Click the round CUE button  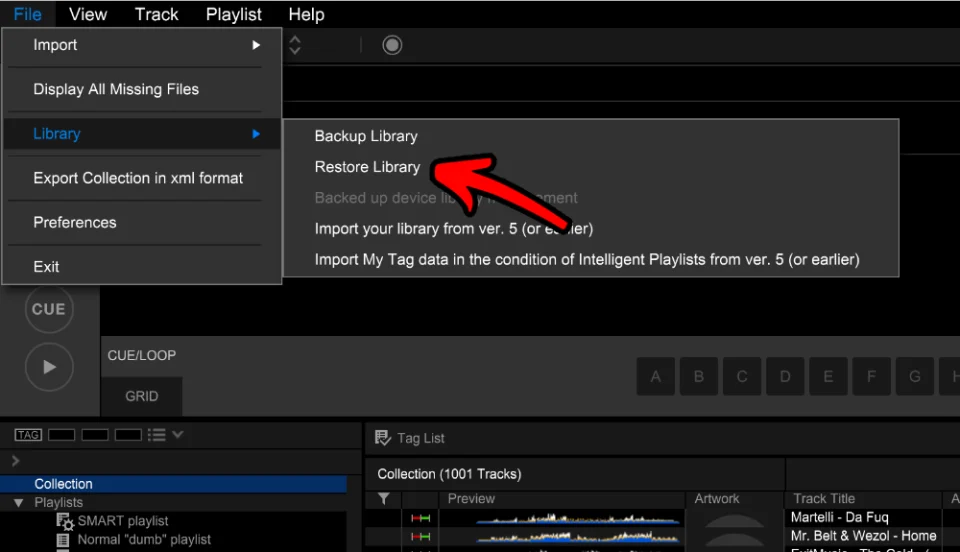pos(49,309)
